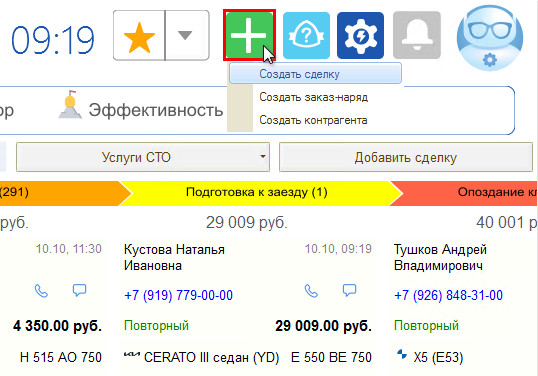Open phone link +7 (926) 848-31-00
The height and width of the screenshot is (376, 538).
[448, 295]
